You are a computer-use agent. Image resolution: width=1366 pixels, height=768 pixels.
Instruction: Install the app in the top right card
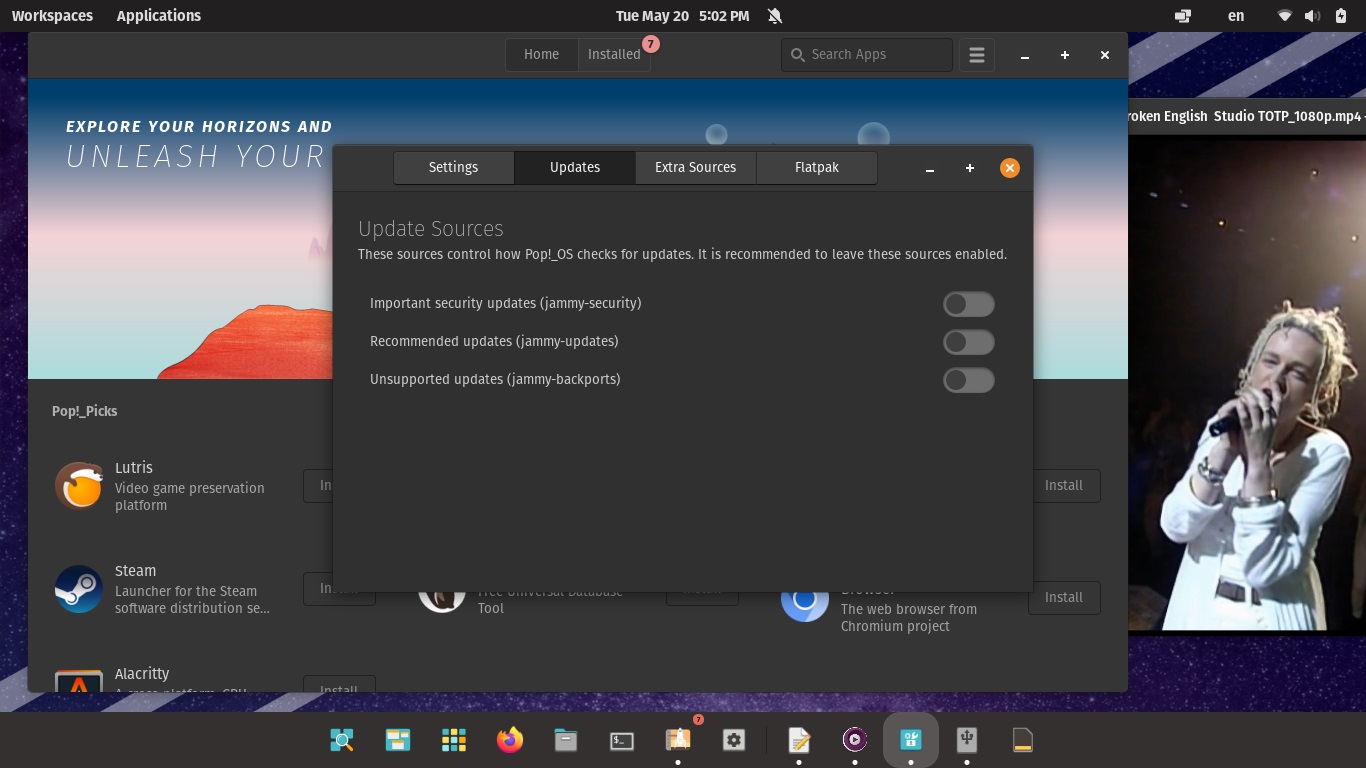click(1064, 486)
